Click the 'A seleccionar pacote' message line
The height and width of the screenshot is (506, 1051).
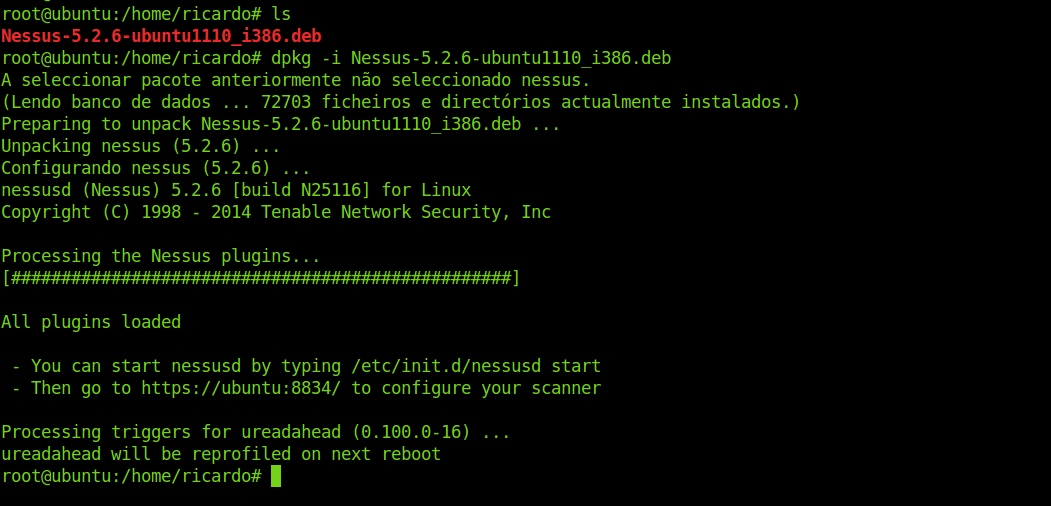(296, 80)
